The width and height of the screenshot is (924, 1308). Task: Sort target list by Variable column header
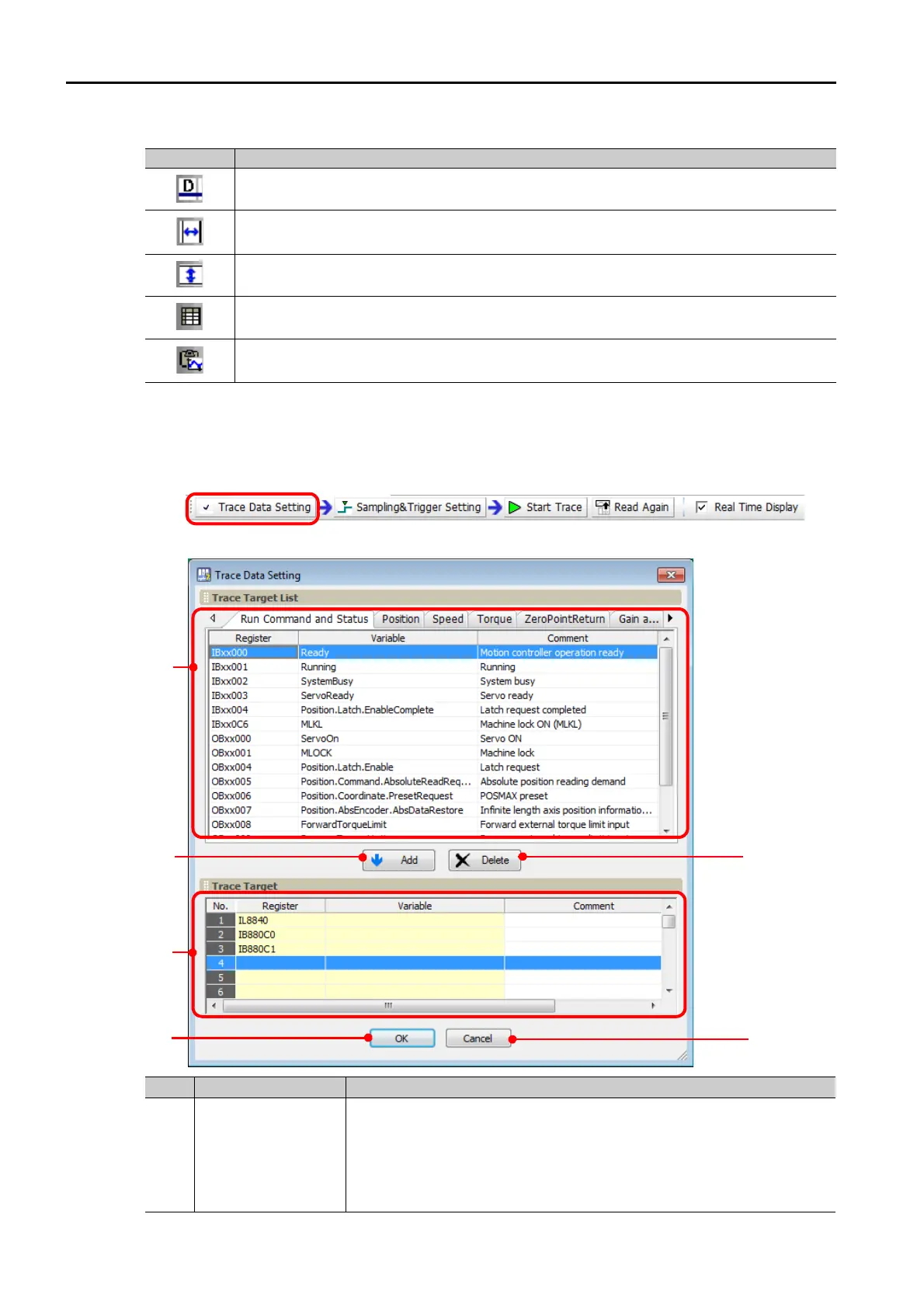coord(387,638)
